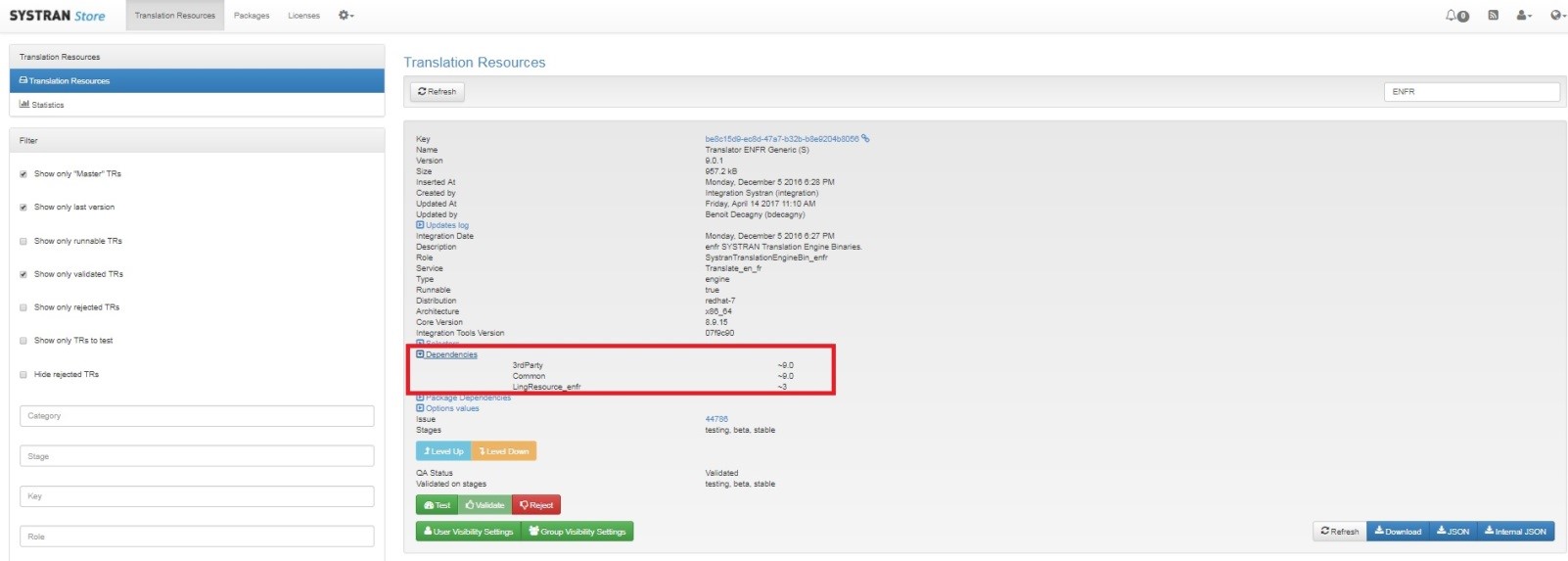Screen dimensions: 1568x561
Task: Click the Level Down button
Action: point(504,451)
